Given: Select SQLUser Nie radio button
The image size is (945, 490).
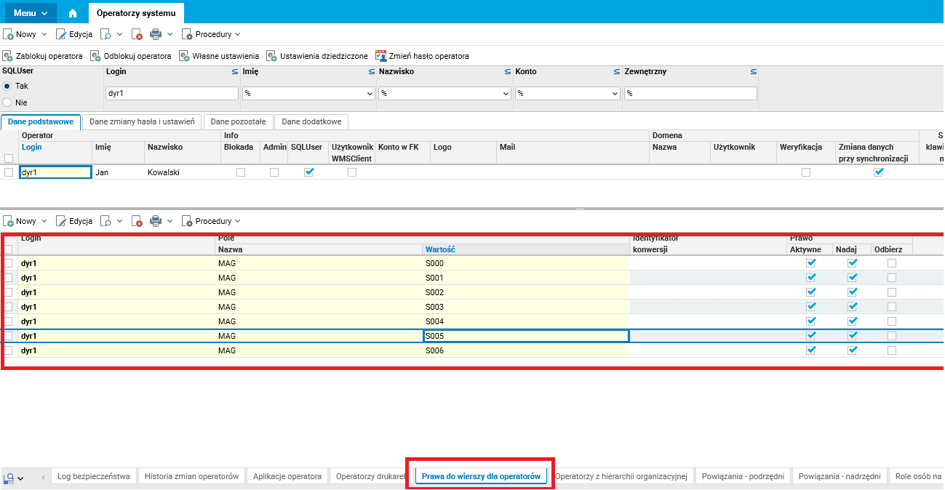Looking at the screenshot, I should coord(7,102).
